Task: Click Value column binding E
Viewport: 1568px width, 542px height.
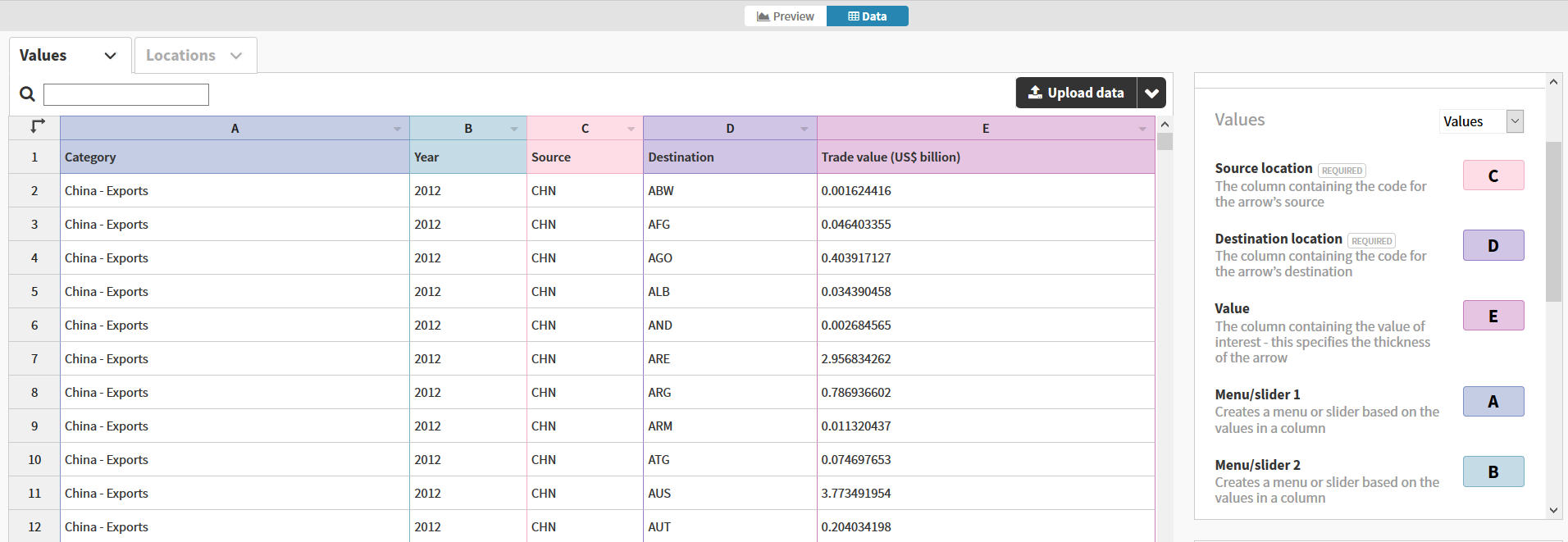Action: (1493, 316)
